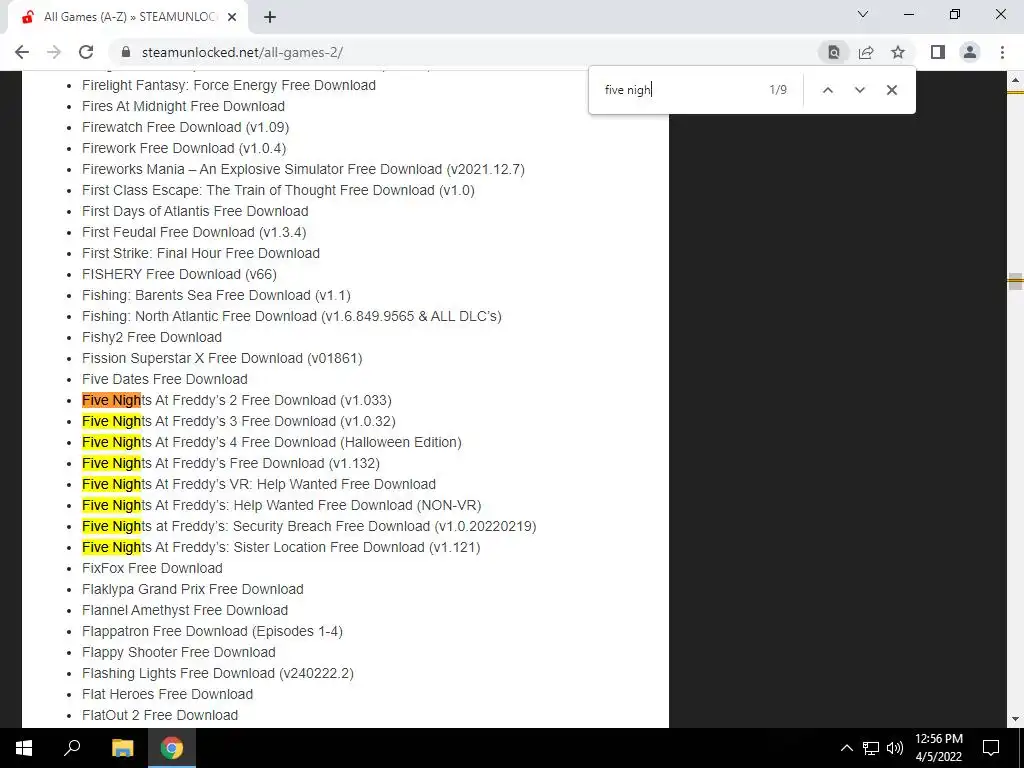Open Flappy Shooter Free Download
The height and width of the screenshot is (768, 1024).
point(179,652)
